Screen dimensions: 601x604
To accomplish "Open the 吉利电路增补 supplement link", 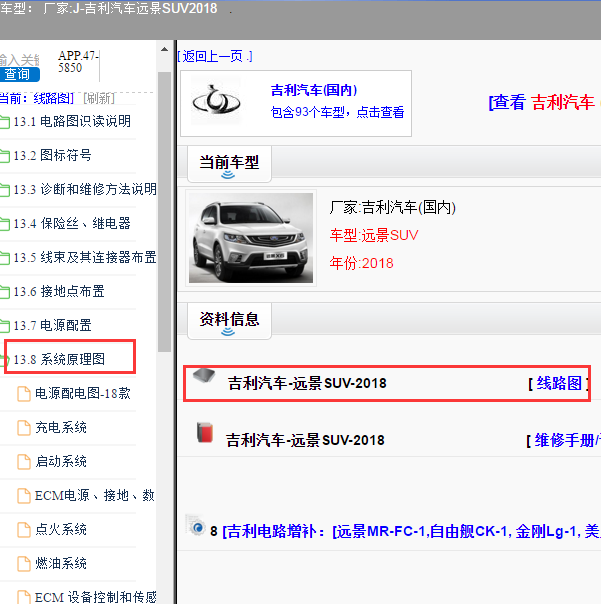I will tap(411, 532).
